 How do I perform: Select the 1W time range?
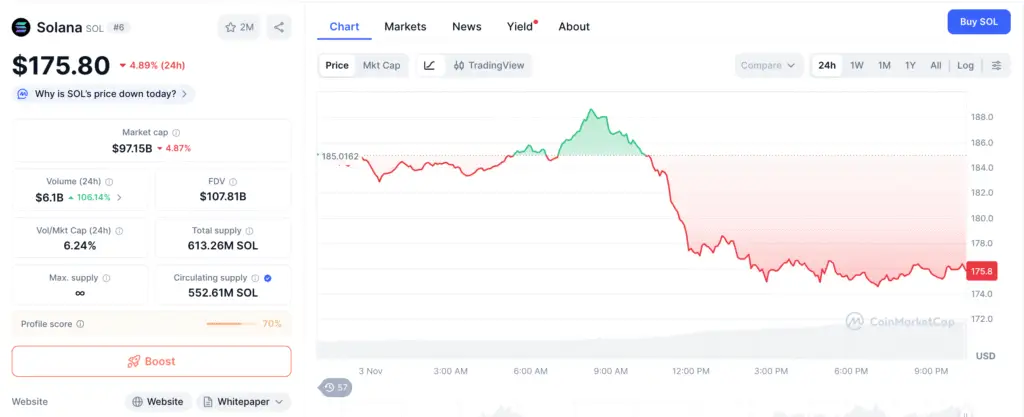click(x=857, y=66)
